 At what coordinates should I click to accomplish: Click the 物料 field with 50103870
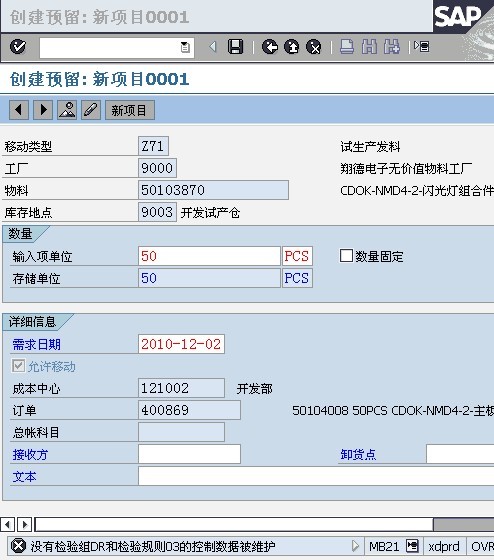pos(213,190)
